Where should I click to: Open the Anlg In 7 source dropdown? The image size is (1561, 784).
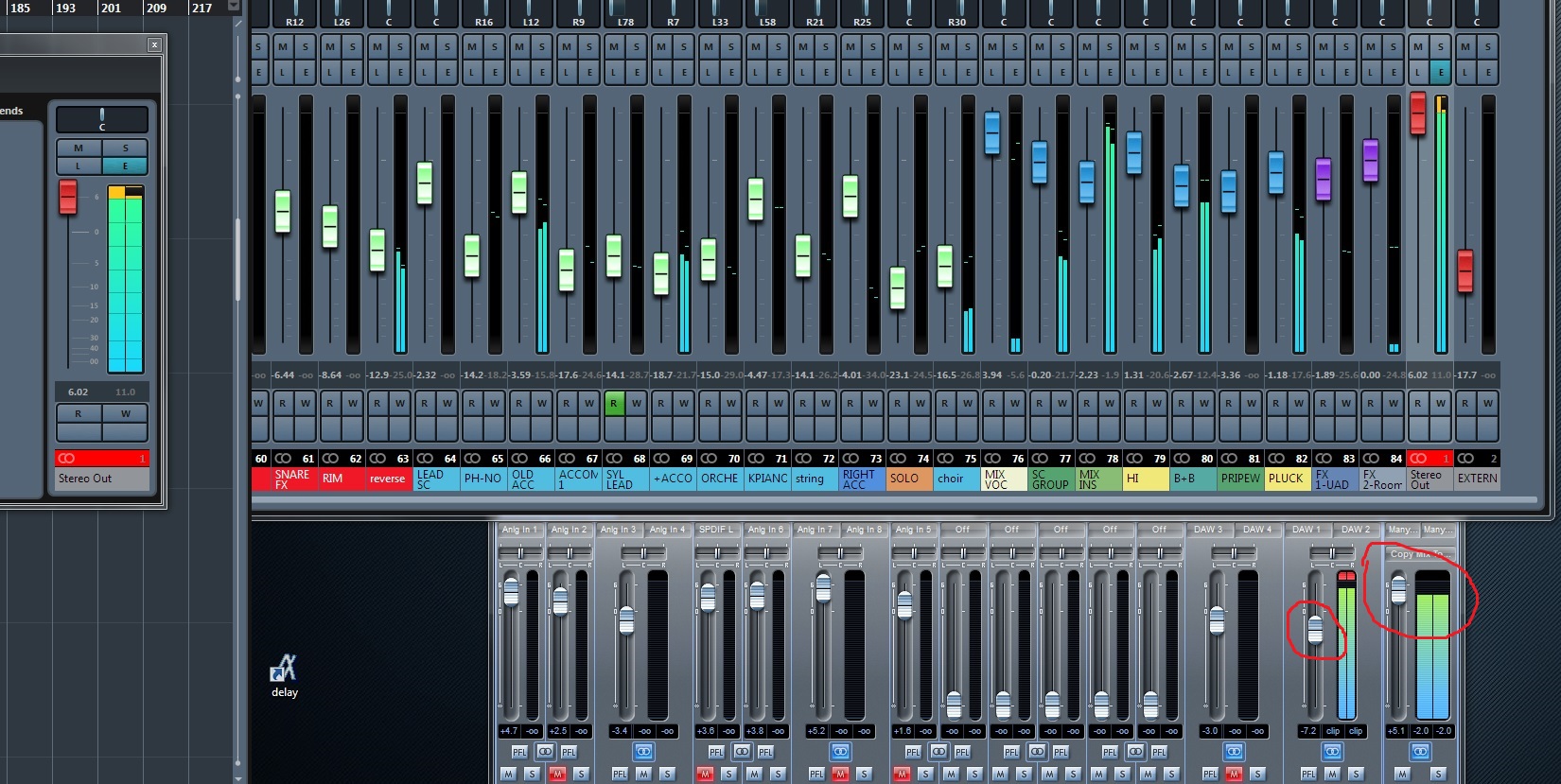point(815,530)
